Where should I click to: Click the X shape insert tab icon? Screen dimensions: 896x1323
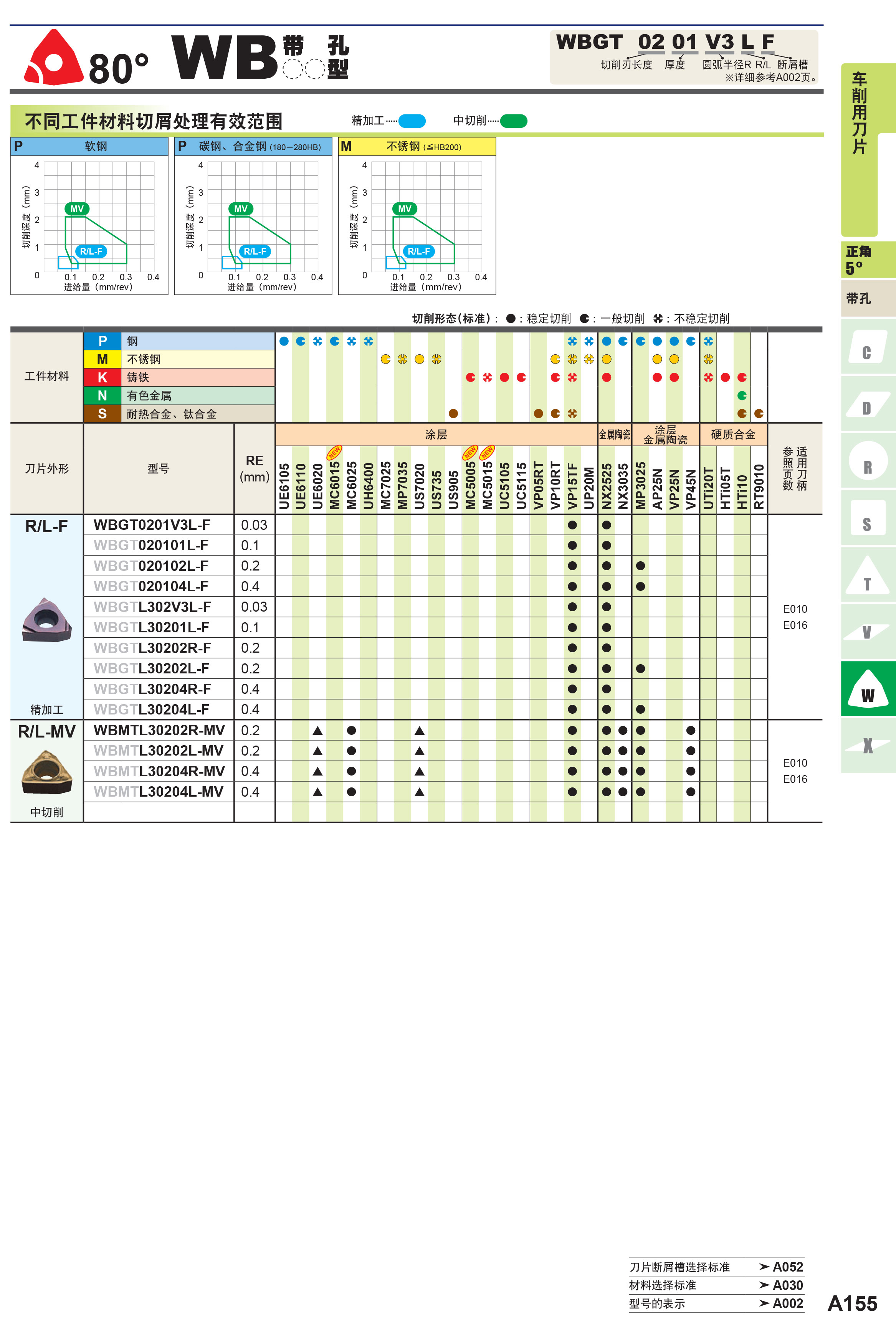coord(867,745)
